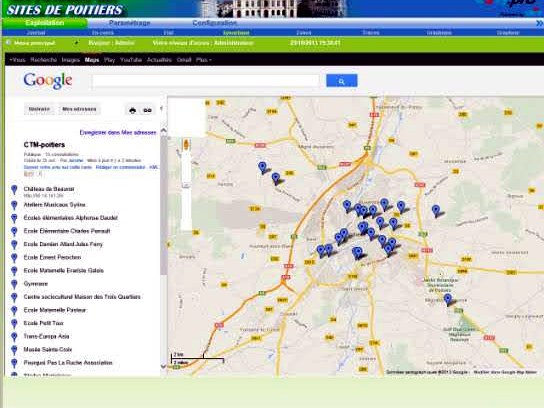
Task: Open the Configuration tab
Action: click(x=214, y=23)
